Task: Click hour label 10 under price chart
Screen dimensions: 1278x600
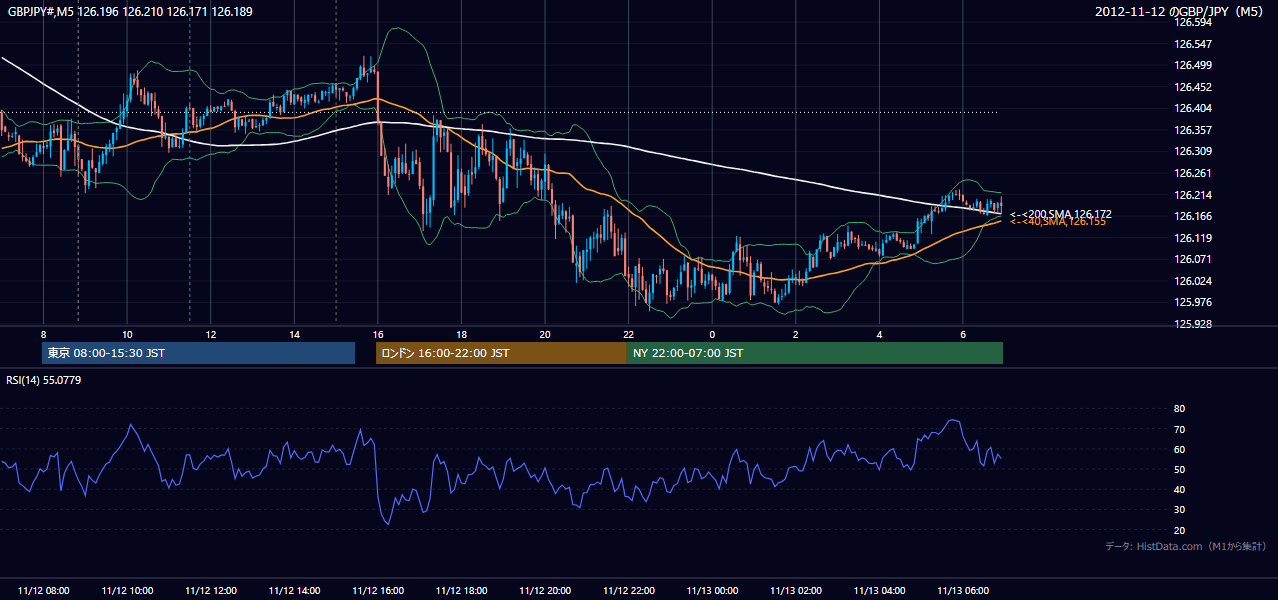Action: click(127, 334)
